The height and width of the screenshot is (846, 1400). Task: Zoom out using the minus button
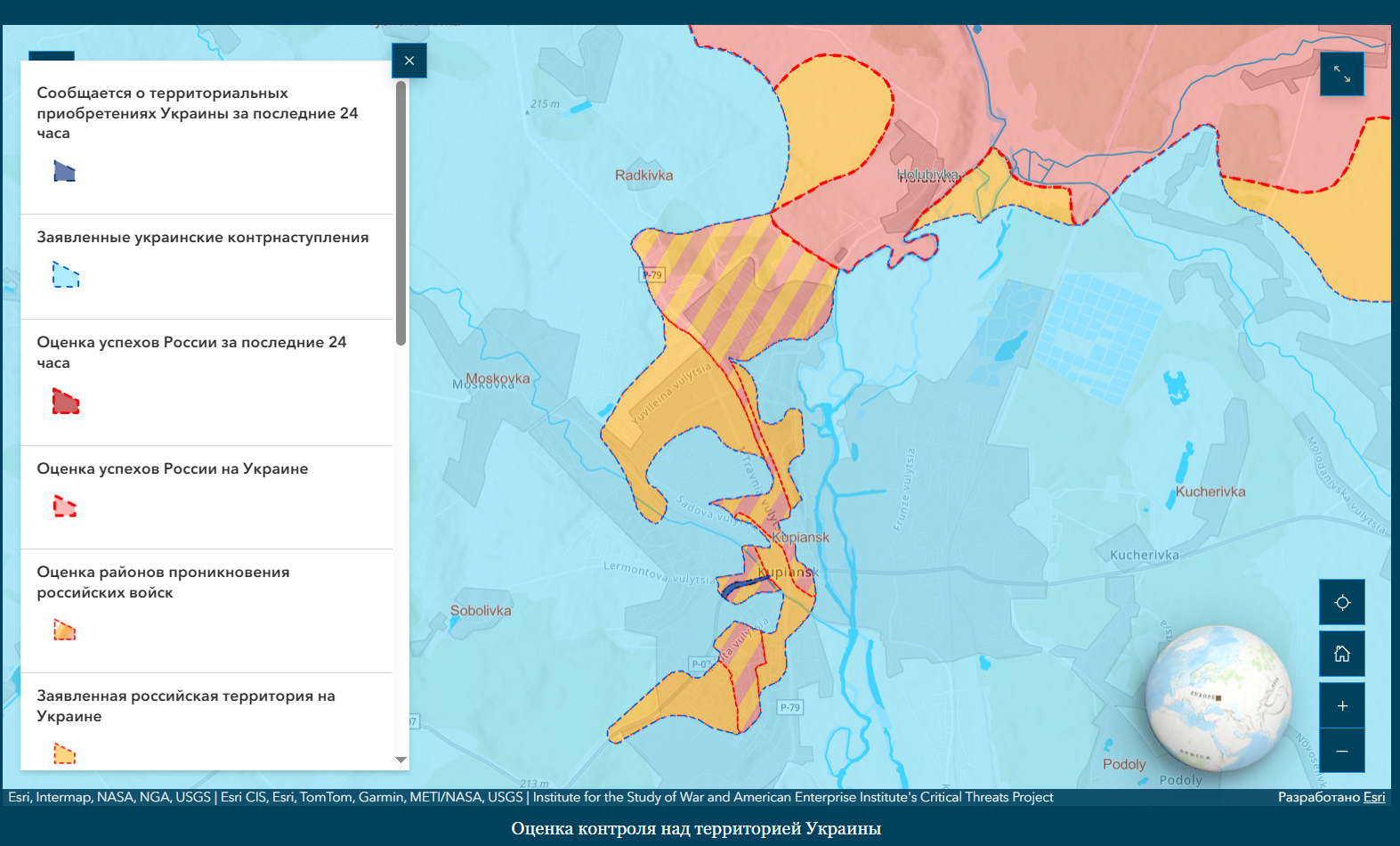pos(1342,751)
